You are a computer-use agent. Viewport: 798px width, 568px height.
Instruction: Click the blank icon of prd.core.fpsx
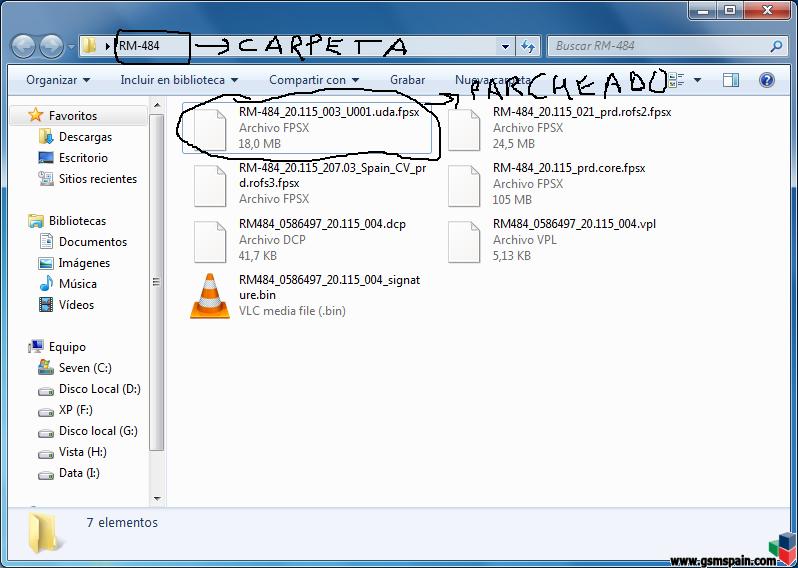[x=464, y=186]
